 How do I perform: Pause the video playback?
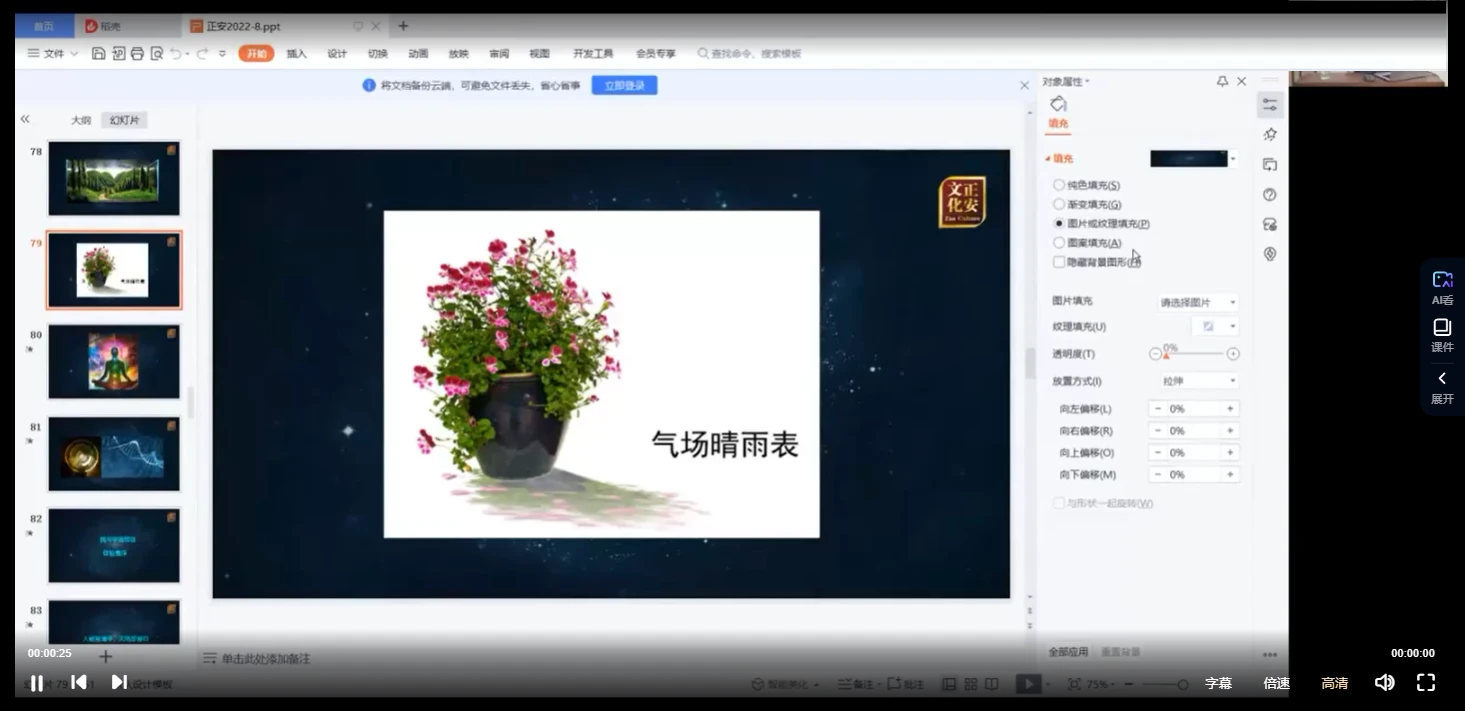point(36,683)
